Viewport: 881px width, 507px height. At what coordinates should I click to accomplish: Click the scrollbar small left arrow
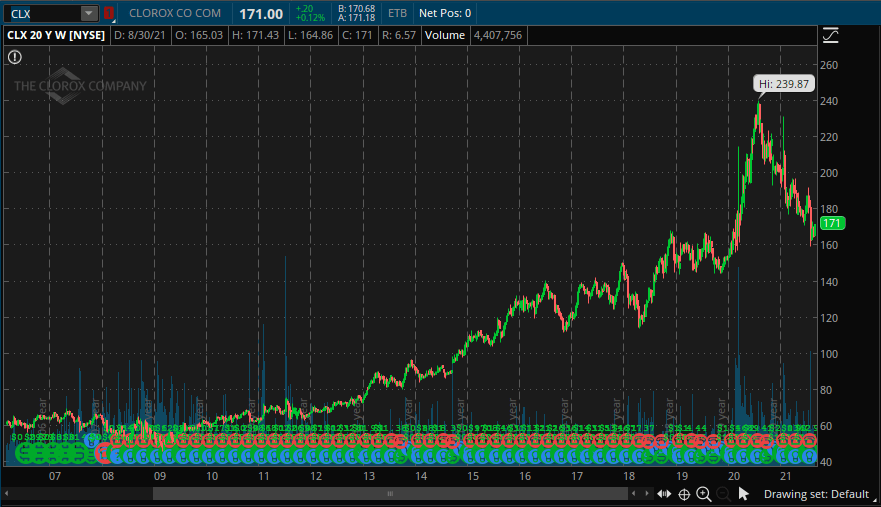click(634, 494)
